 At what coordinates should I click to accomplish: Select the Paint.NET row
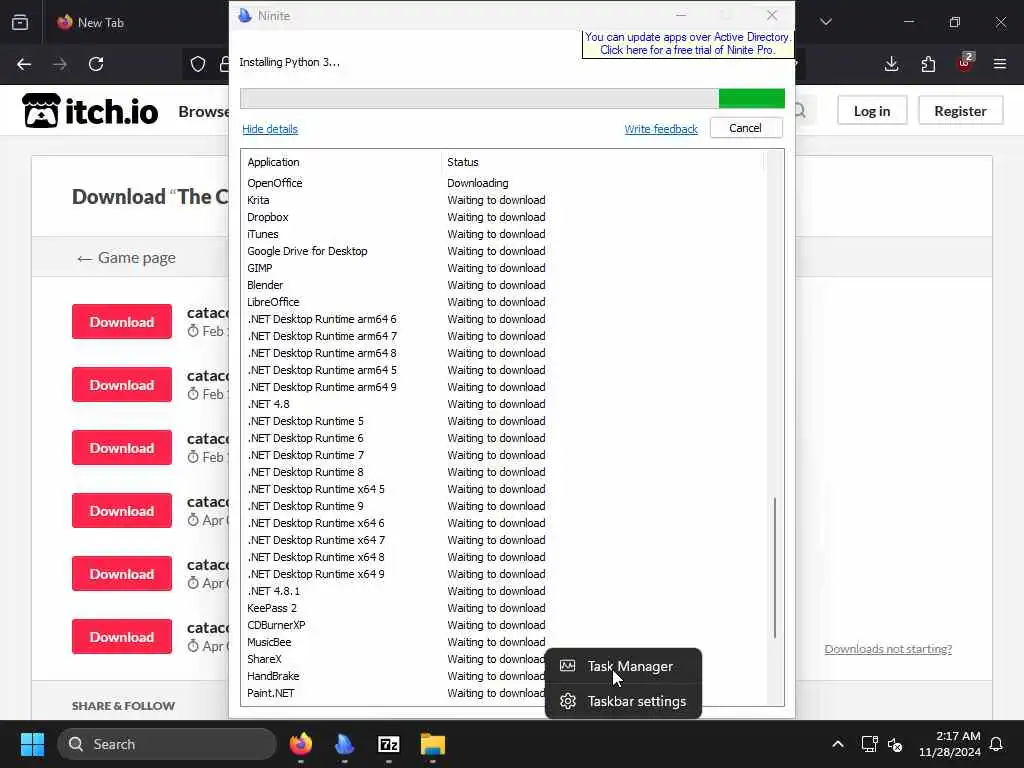click(x=394, y=693)
